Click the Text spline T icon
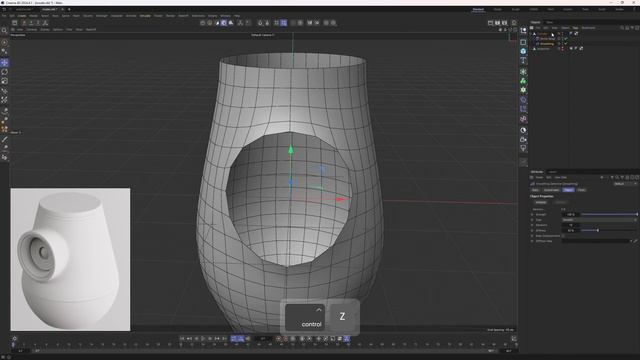 click(x=523, y=60)
